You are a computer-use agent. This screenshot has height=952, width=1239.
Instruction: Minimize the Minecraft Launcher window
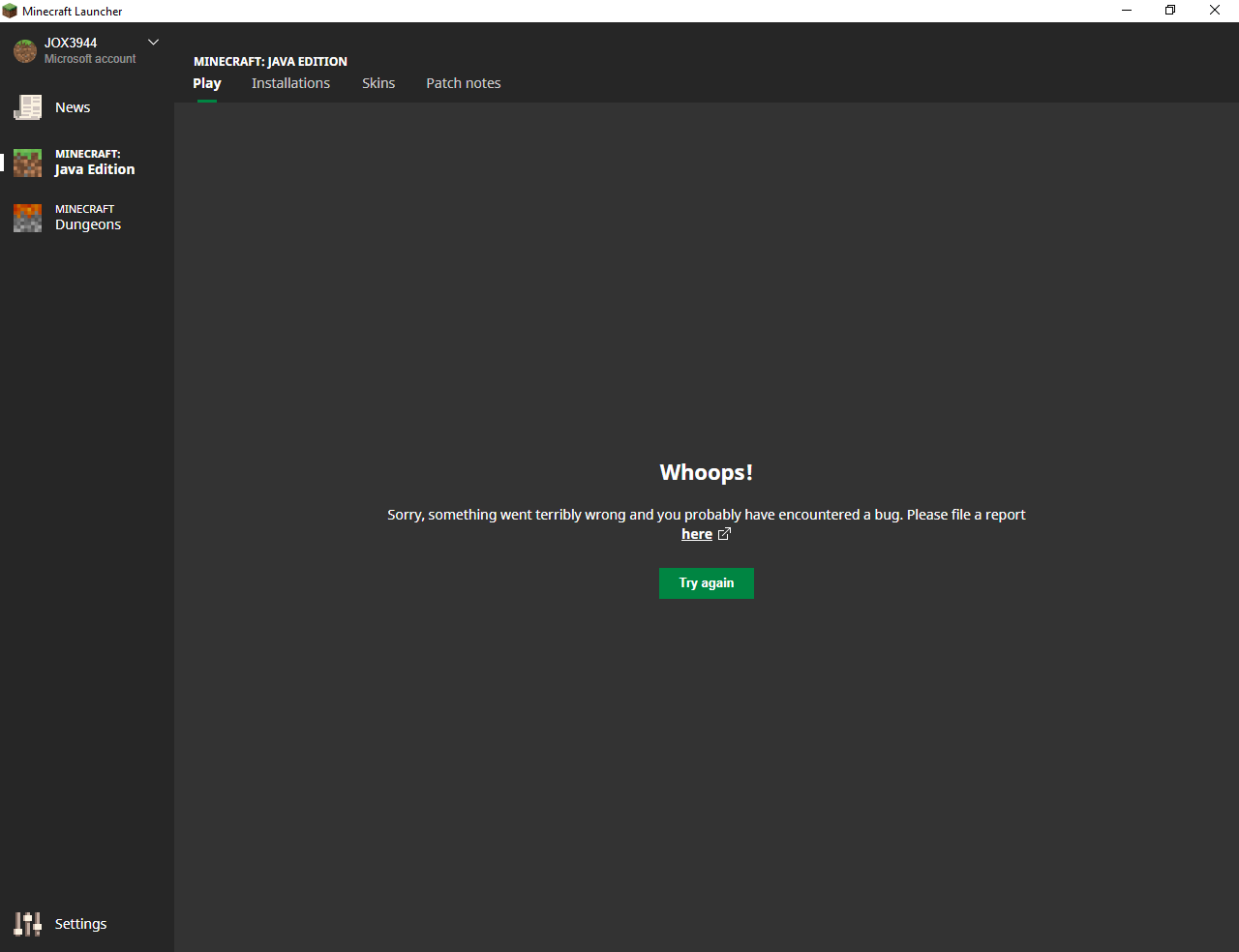coord(1127,11)
